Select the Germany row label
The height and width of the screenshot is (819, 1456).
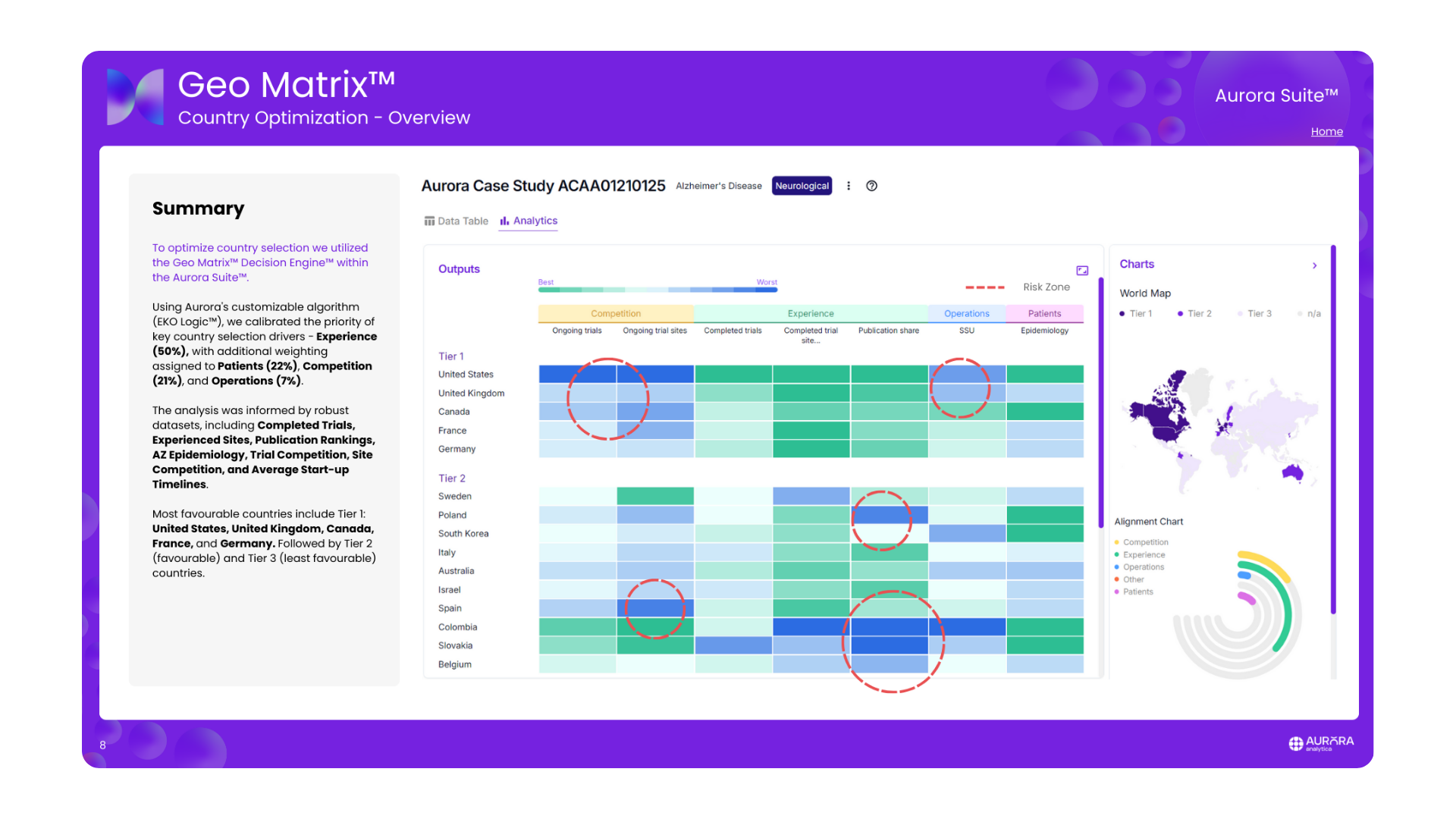point(457,449)
